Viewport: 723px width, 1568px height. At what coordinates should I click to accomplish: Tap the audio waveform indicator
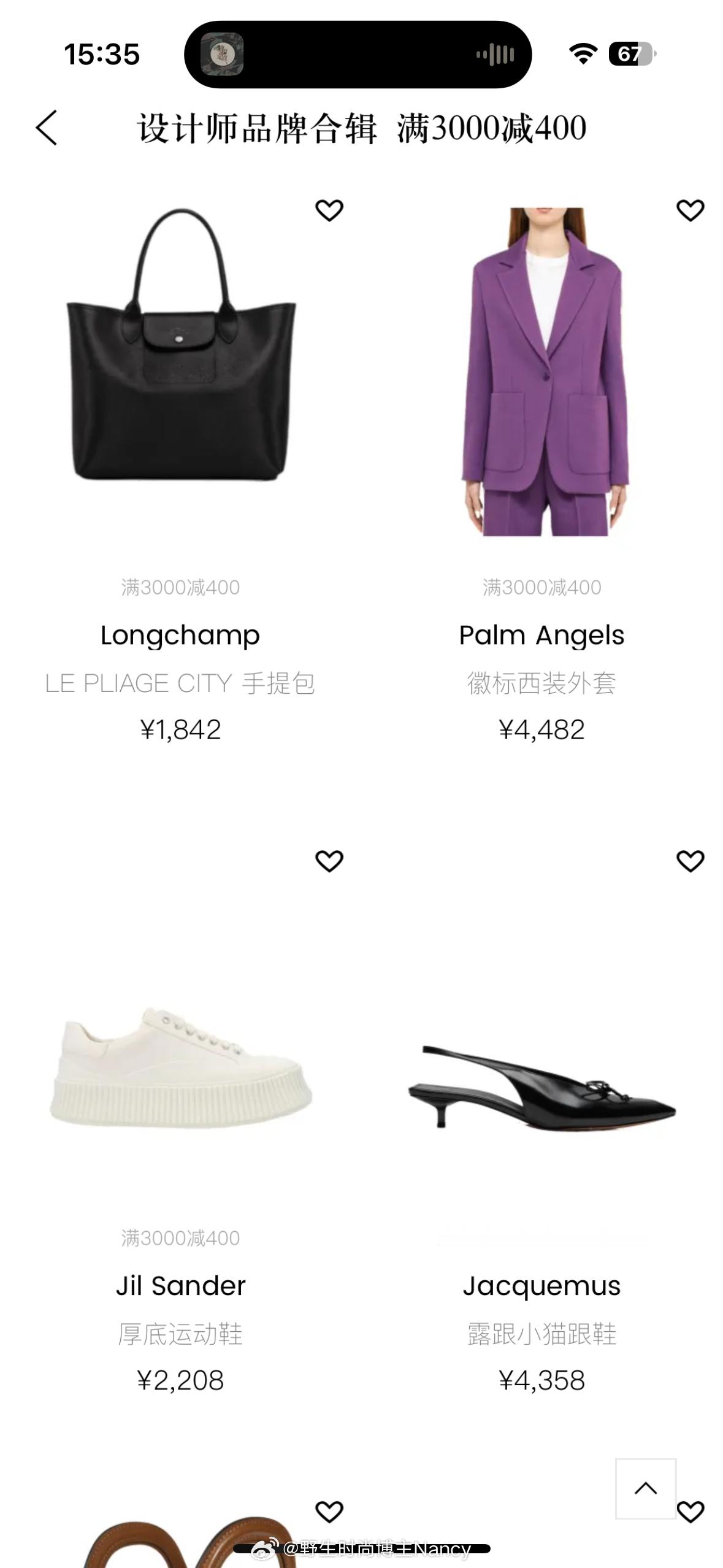pyautogui.click(x=495, y=55)
